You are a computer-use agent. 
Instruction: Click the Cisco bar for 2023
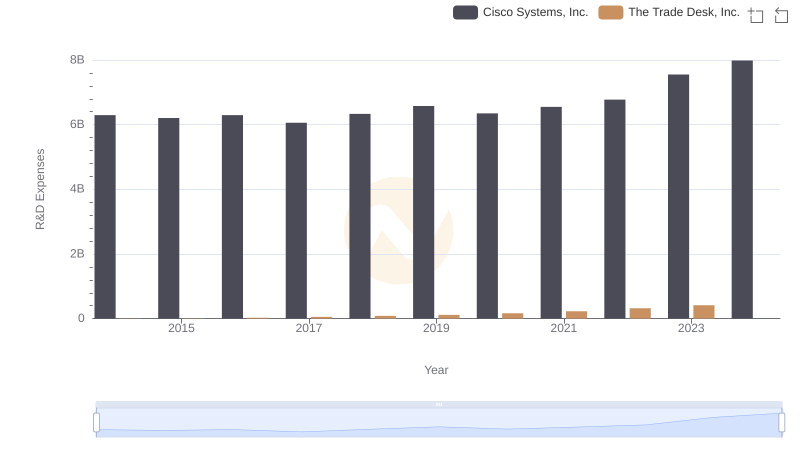[x=678, y=196]
